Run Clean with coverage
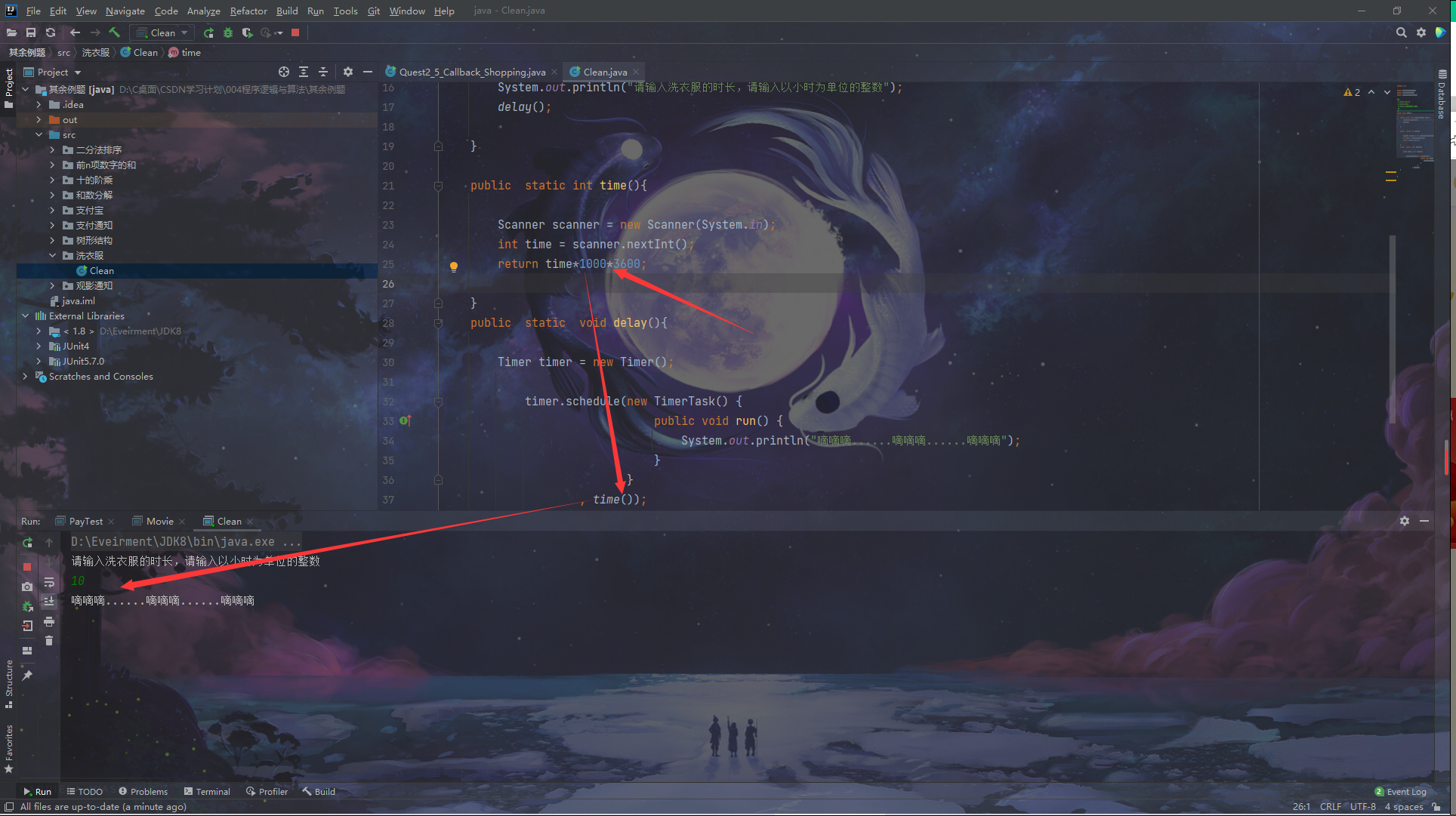 247,32
